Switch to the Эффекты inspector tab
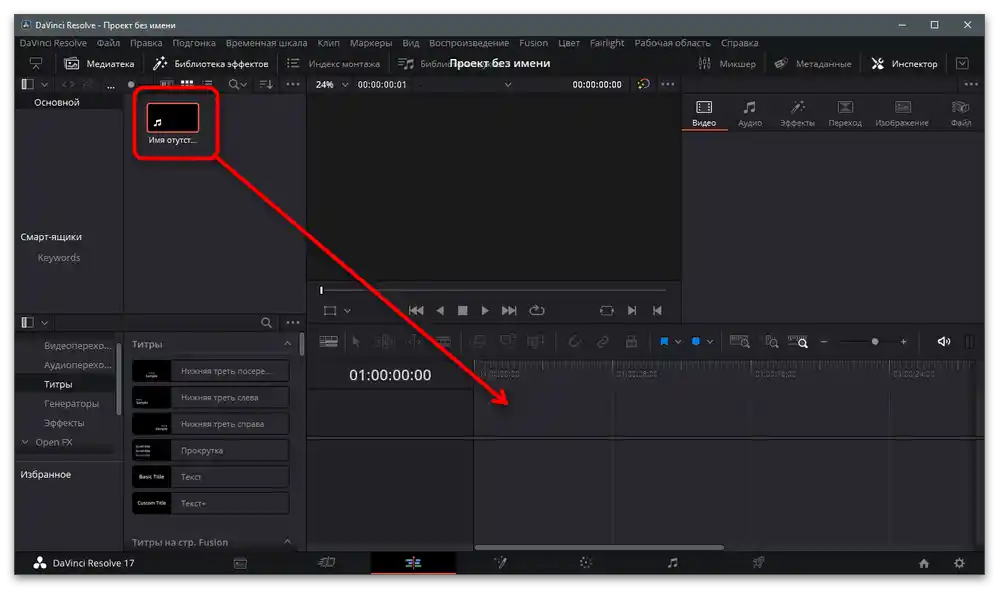Screen dimensions: 999x589 (x=797, y=113)
